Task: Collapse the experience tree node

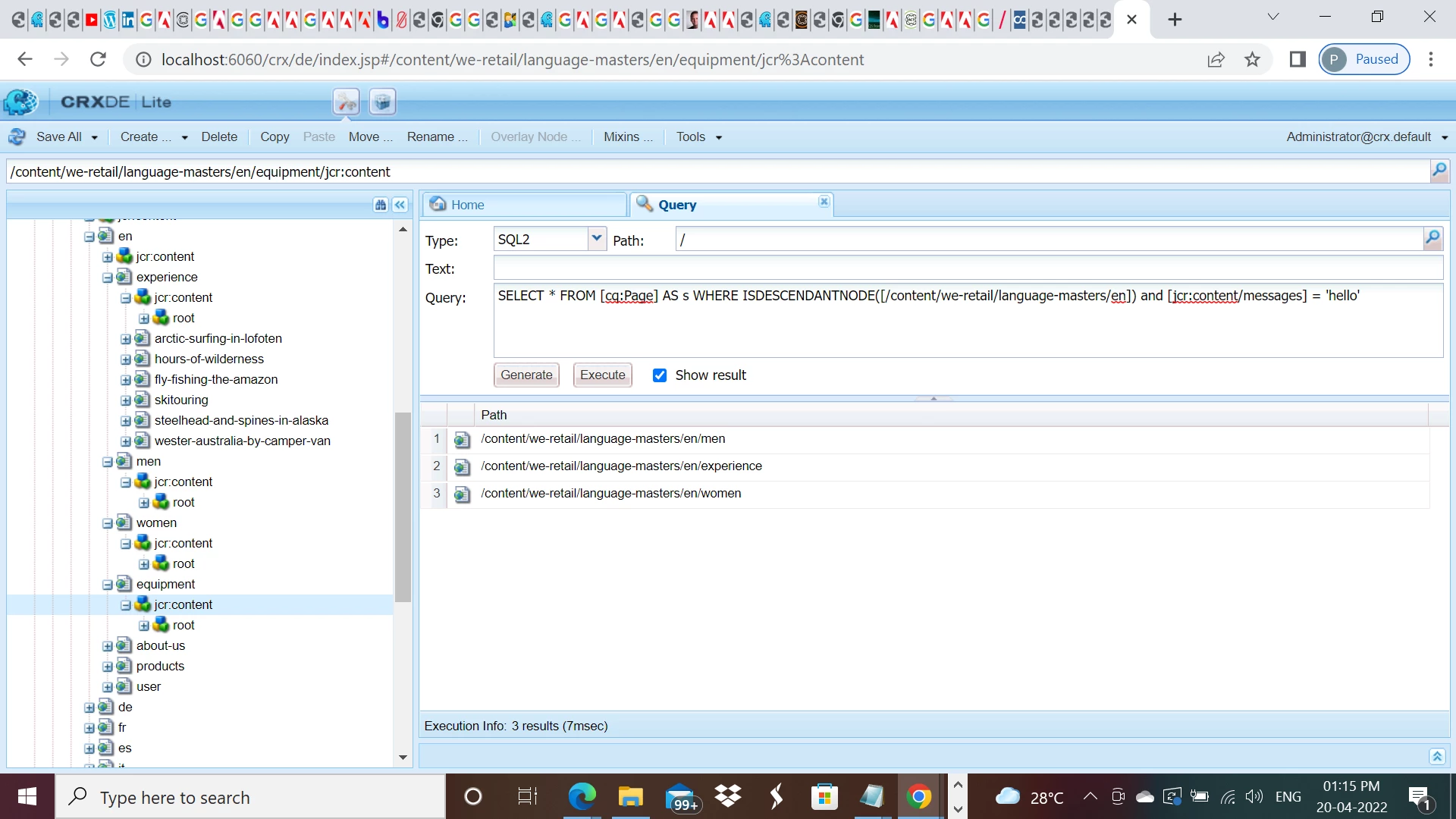Action: pyautogui.click(x=108, y=278)
